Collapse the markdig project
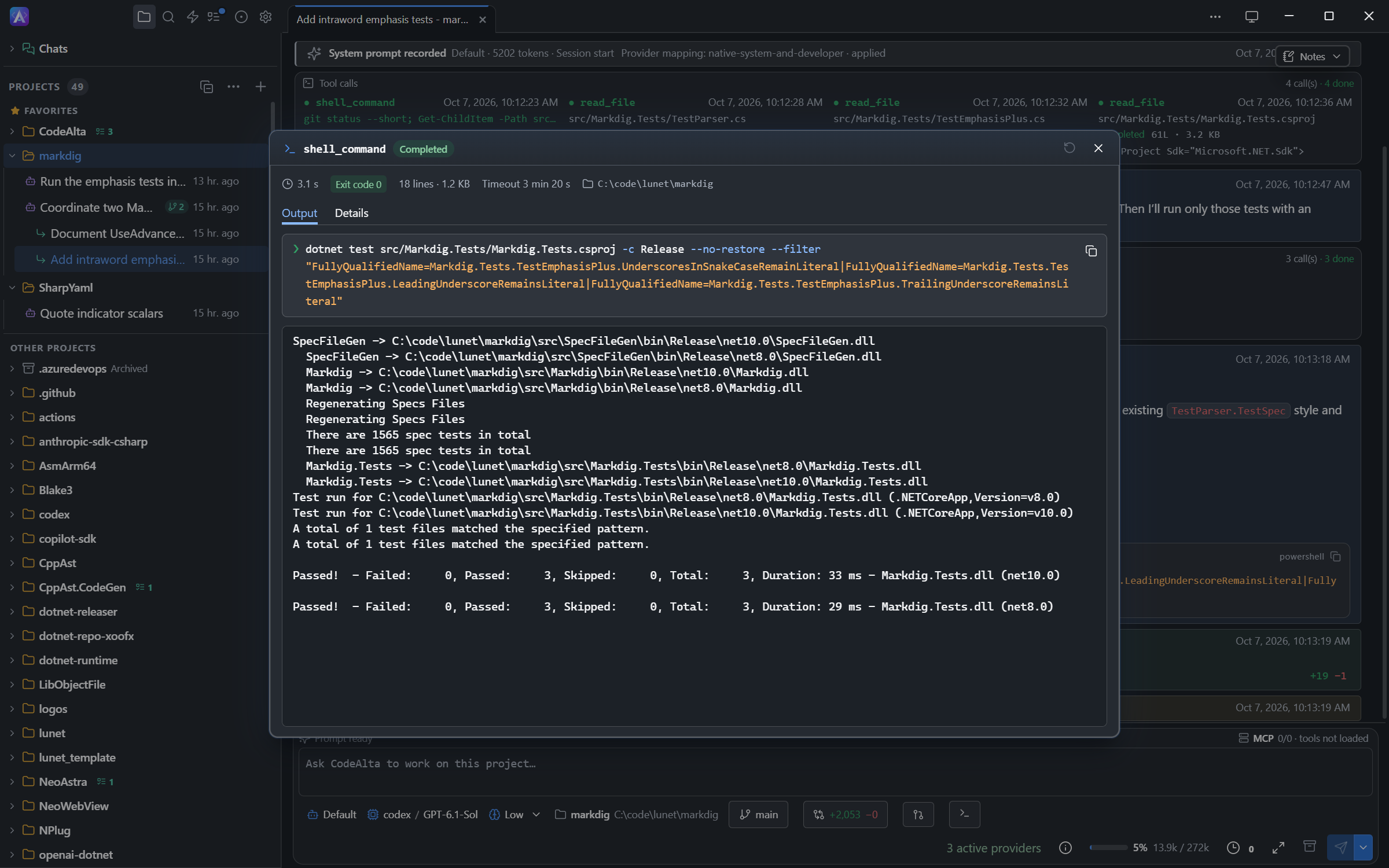This screenshot has width=1389, height=868. click(12, 156)
